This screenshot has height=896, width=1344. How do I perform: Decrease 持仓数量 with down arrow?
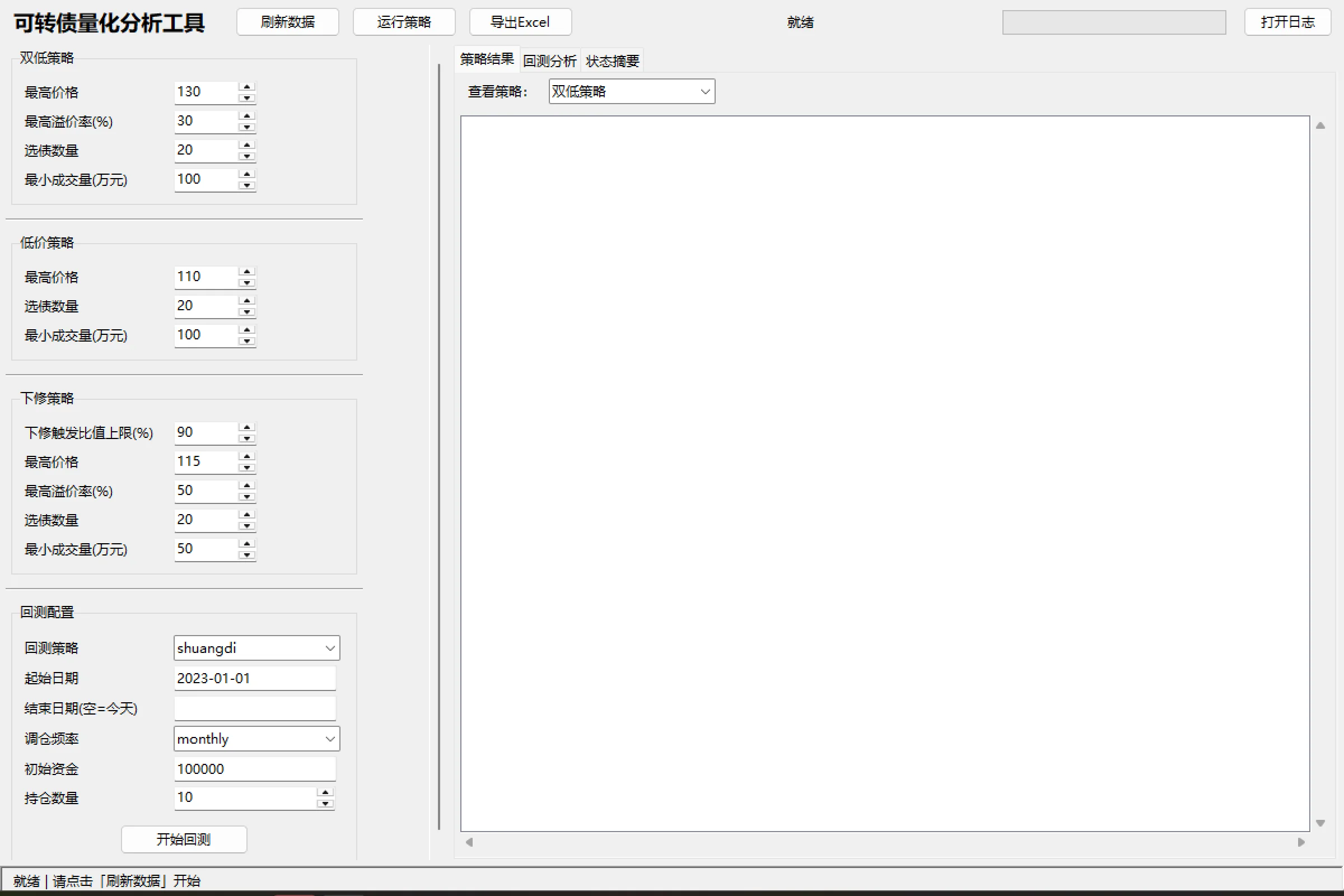tap(325, 804)
